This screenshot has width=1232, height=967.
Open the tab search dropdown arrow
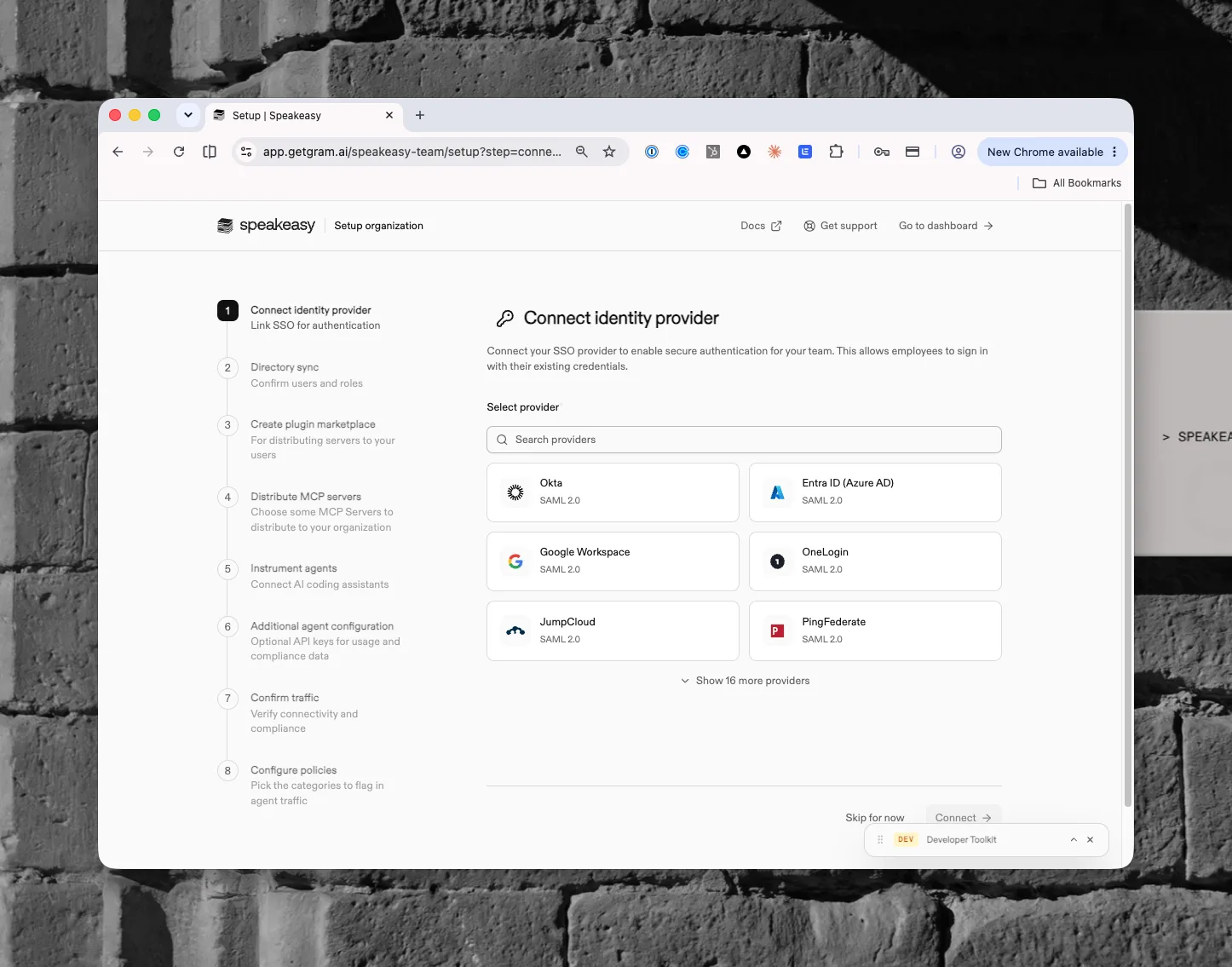click(x=188, y=115)
